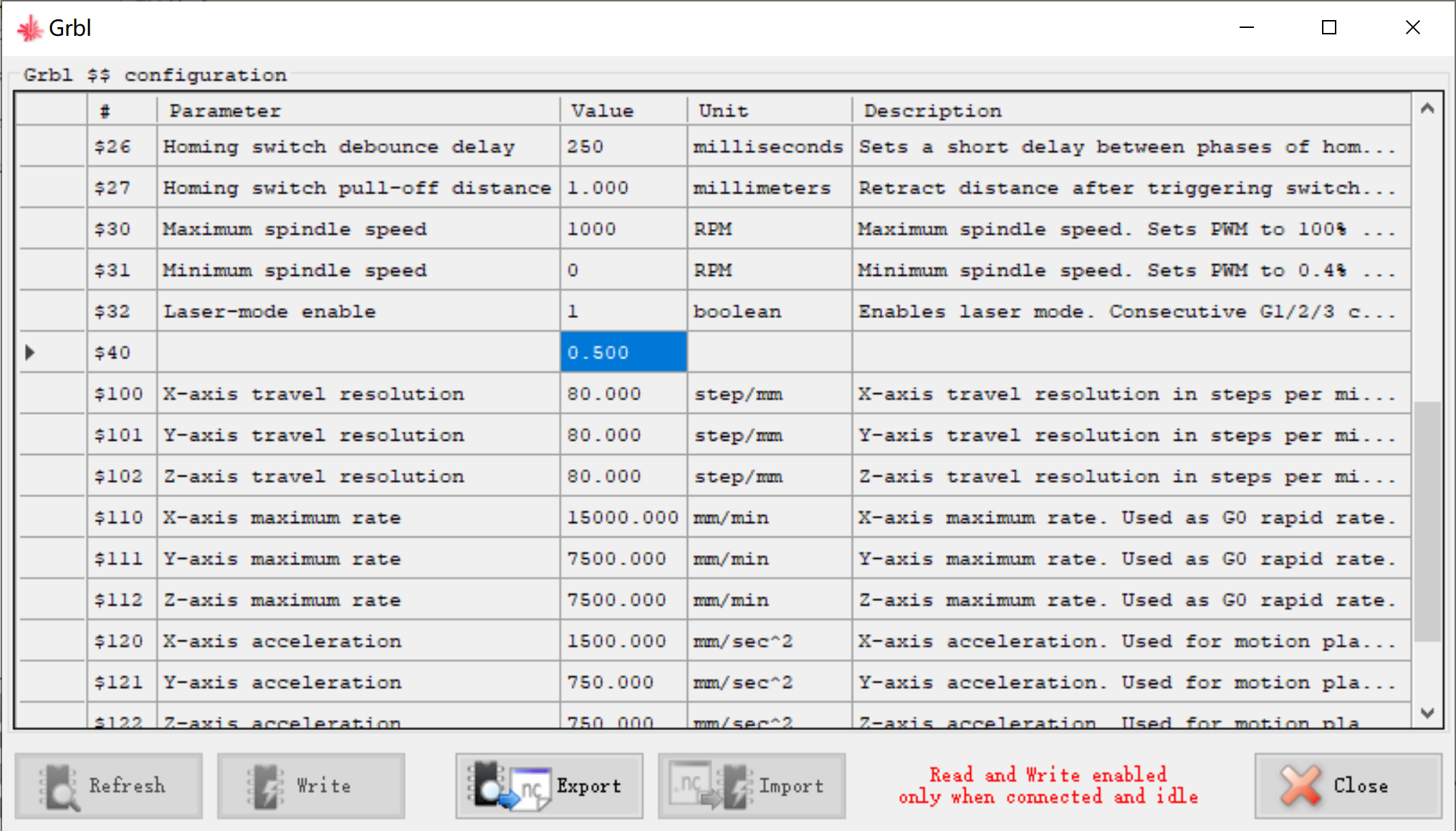Click the X-axis maximum rate value 15000.000
The width and height of the screenshot is (1456, 831).
tap(623, 517)
